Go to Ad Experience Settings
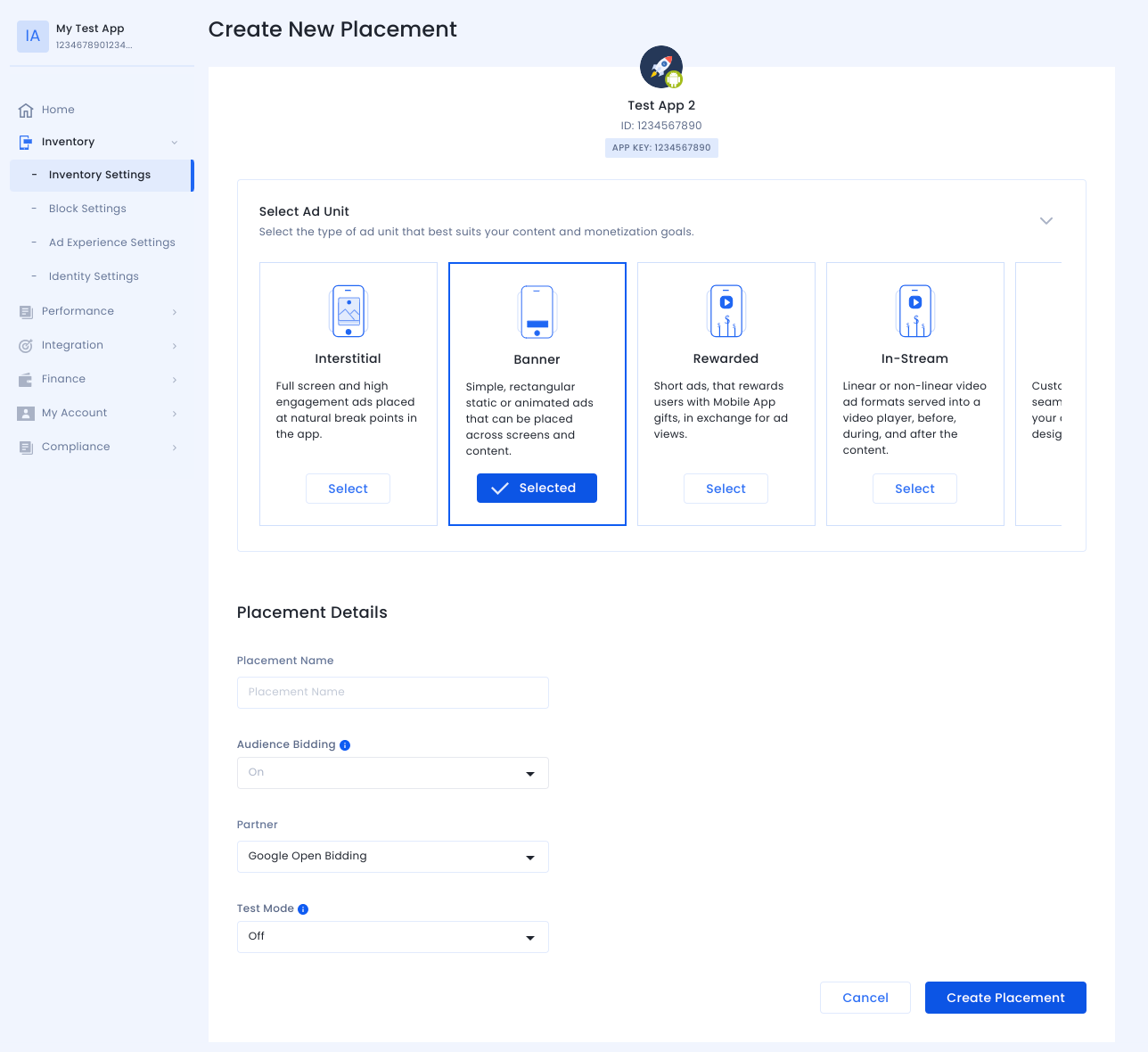 click(111, 242)
